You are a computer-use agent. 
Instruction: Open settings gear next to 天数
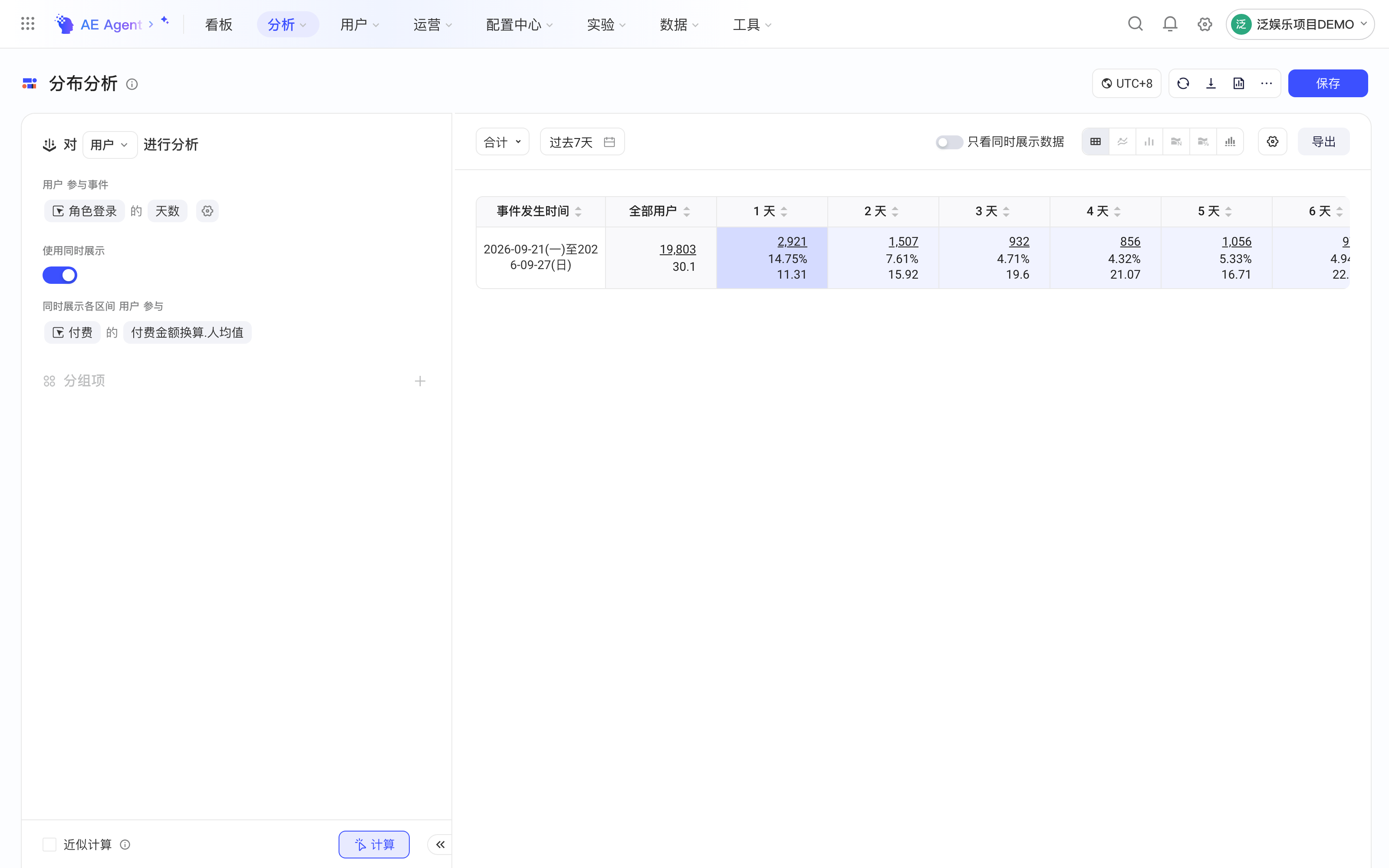point(207,211)
